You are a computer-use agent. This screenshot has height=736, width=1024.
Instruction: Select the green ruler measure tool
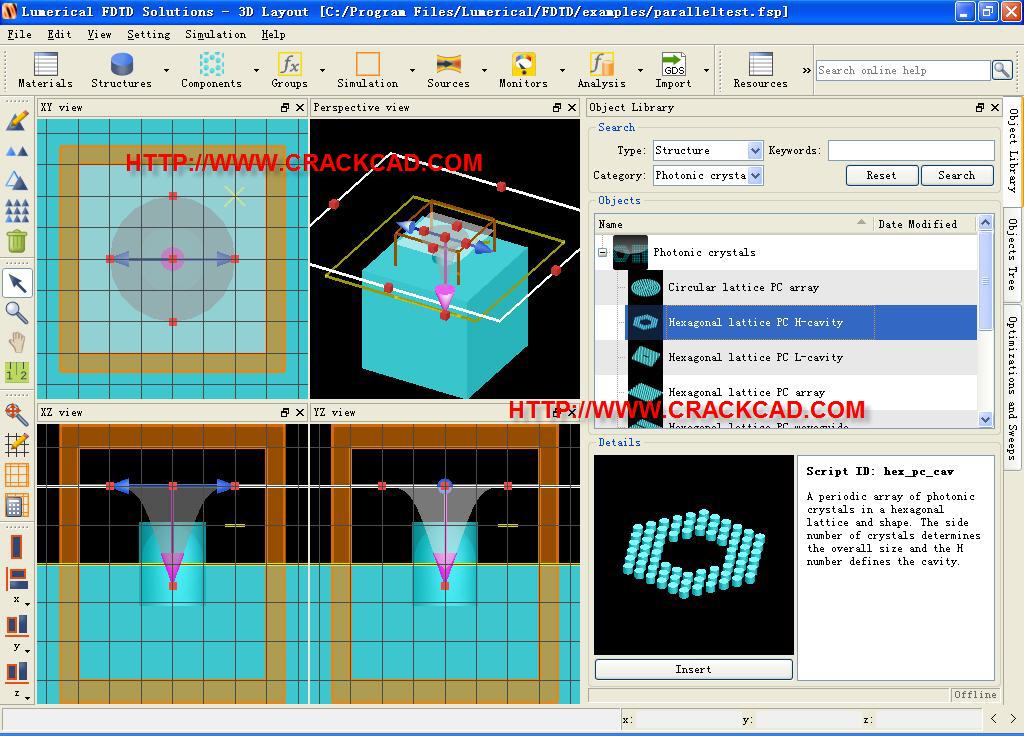click(x=17, y=372)
